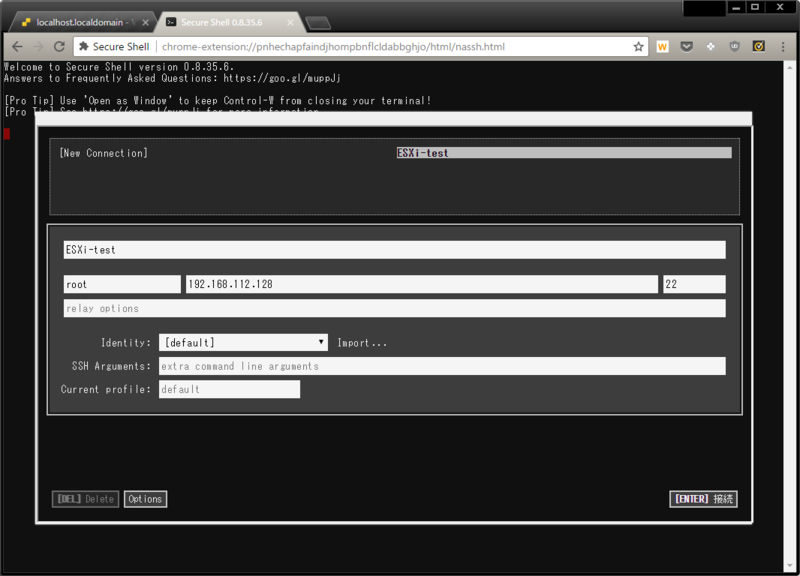Screen dimensions: 800x576
Task: Select the ESXi-test saved connection
Action: click(564, 153)
